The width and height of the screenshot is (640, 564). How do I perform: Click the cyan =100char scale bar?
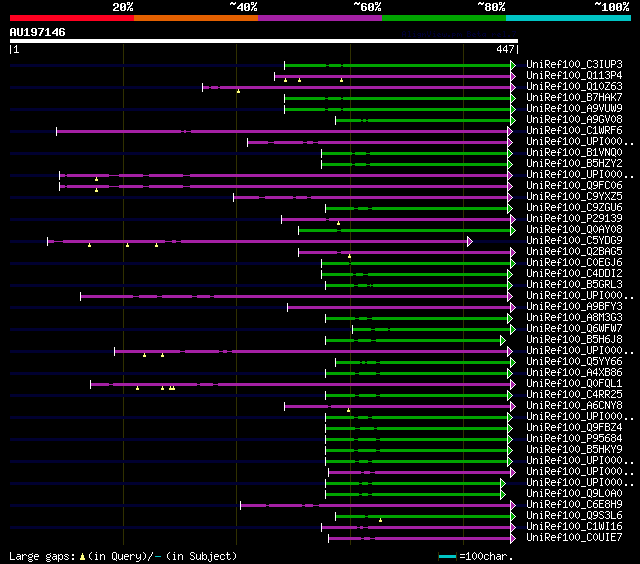(x=447, y=556)
